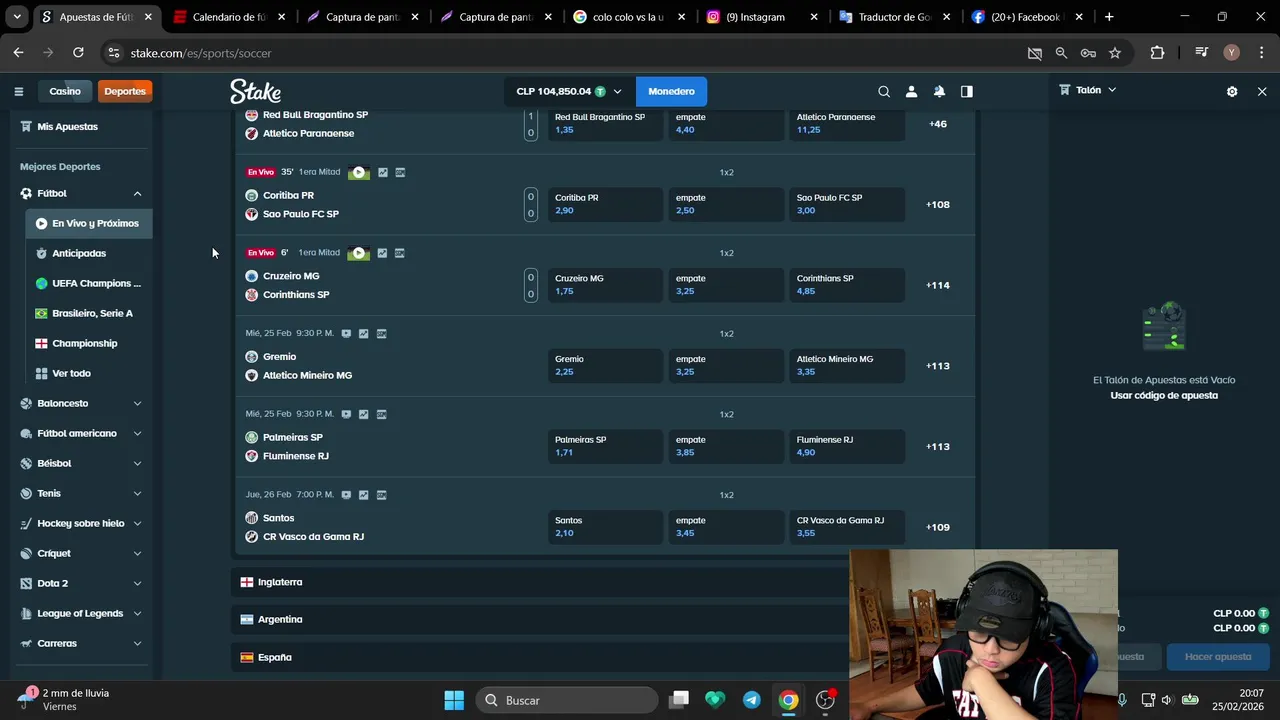Open the search magnifier icon in Stake header
This screenshot has height=720, width=1280.
point(884,91)
